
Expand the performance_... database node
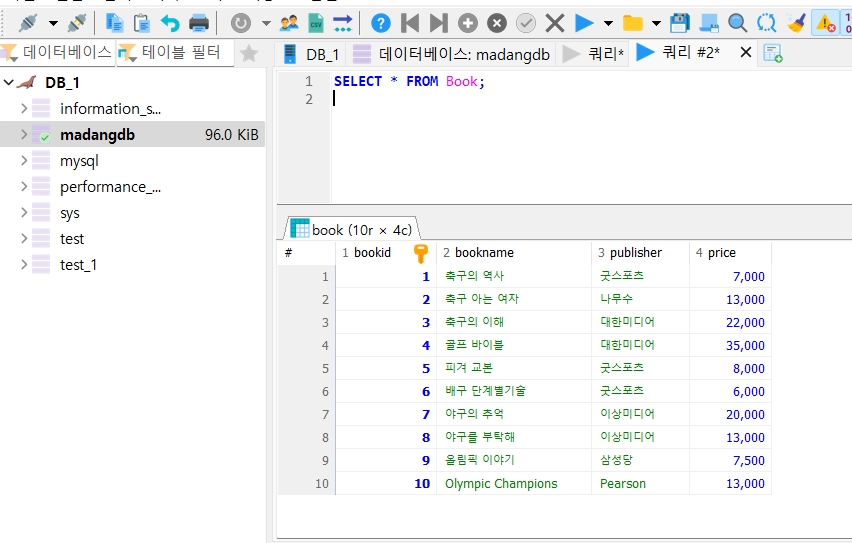pyautogui.click(x=24, y=186)
